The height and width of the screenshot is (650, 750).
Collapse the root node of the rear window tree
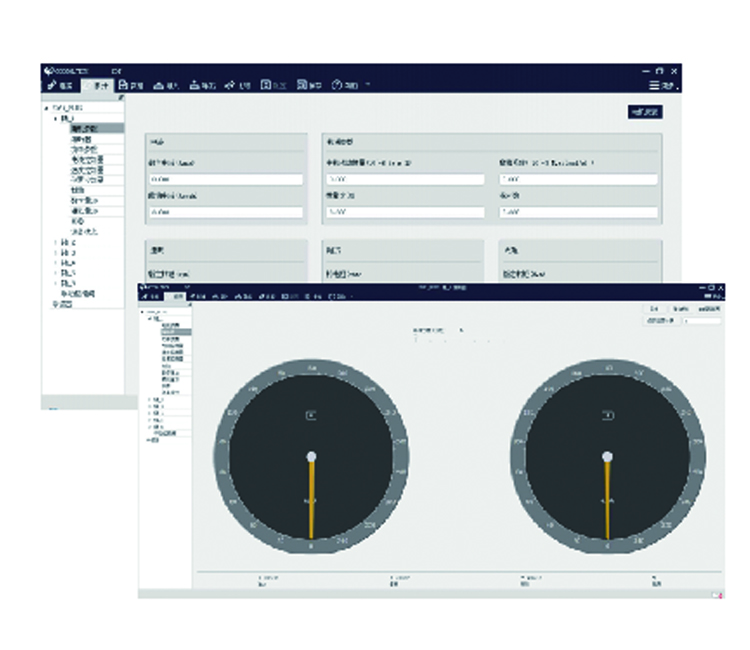pos(46,106)
